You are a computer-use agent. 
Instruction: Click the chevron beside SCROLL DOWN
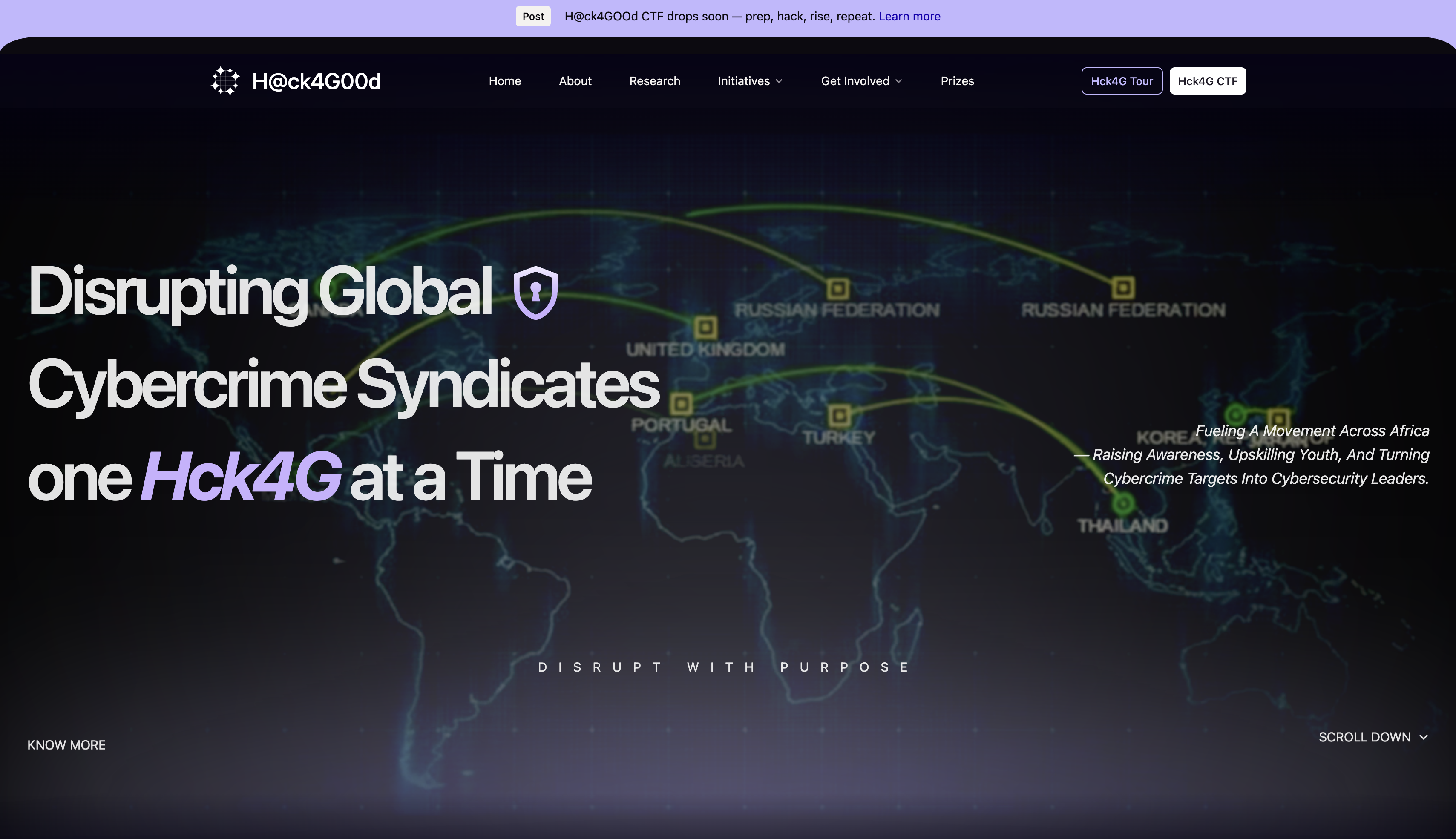click(x=1424, y=738)
